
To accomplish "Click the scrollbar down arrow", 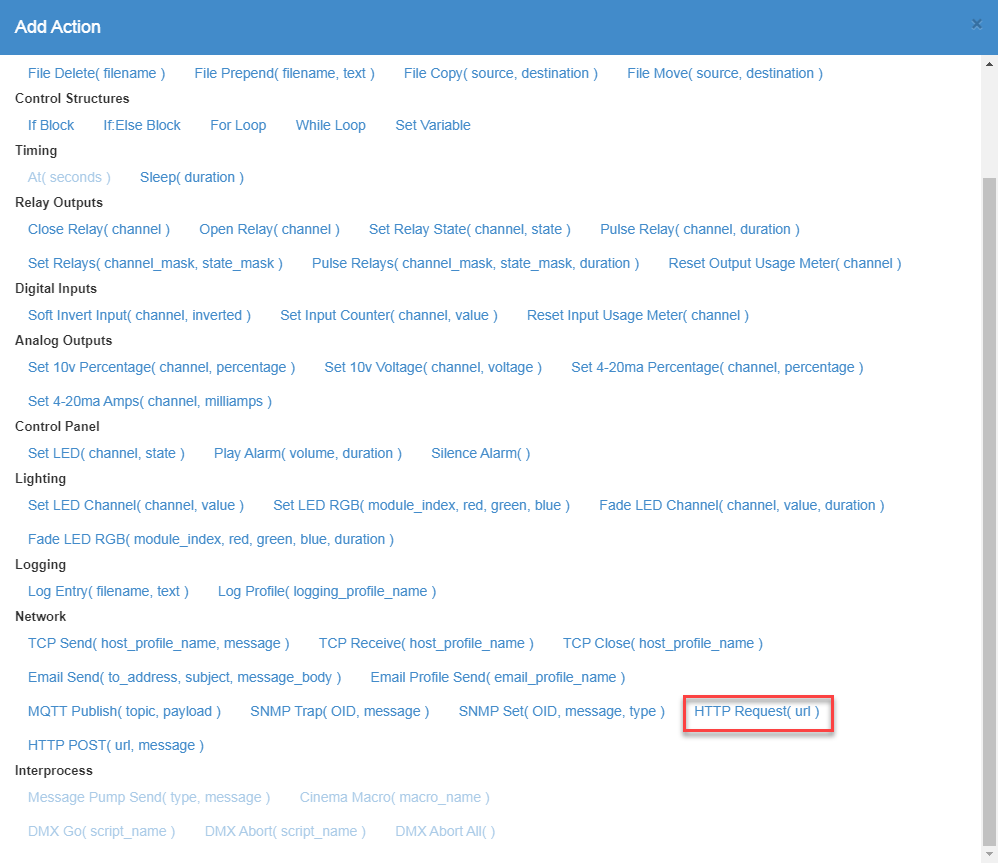I will 989,854.
